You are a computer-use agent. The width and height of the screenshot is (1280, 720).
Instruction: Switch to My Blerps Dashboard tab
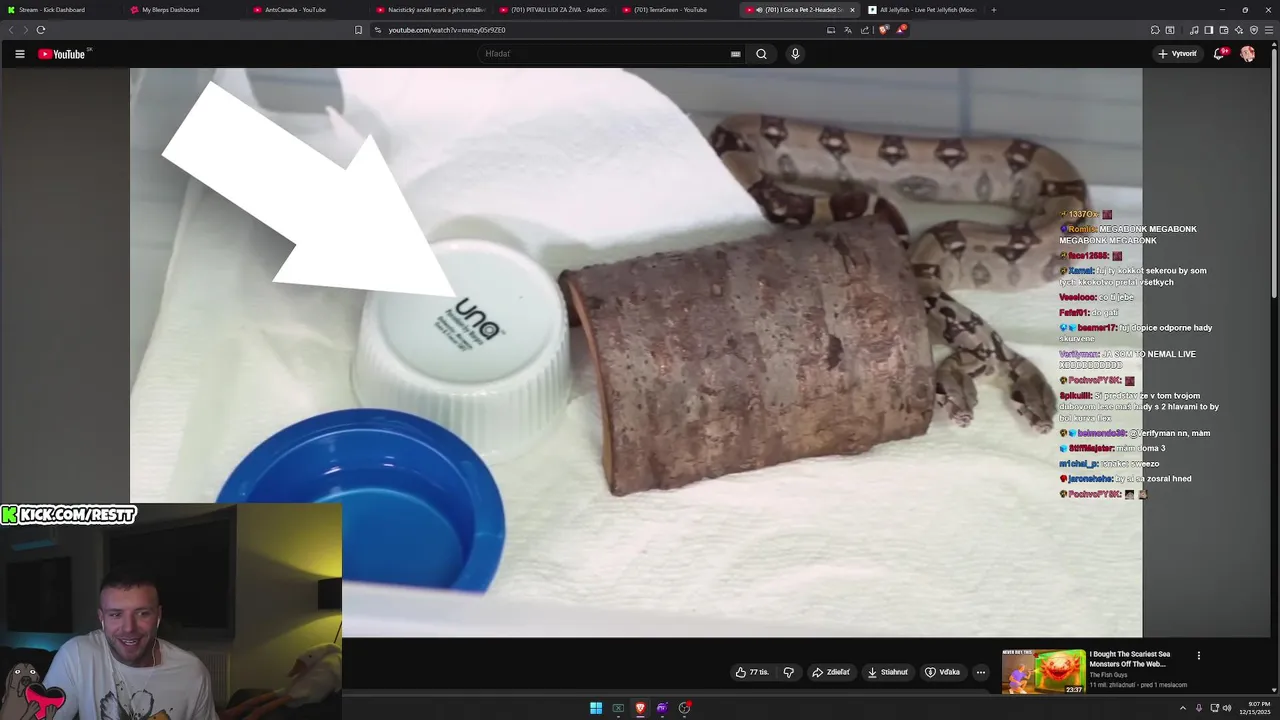point(183,10)
